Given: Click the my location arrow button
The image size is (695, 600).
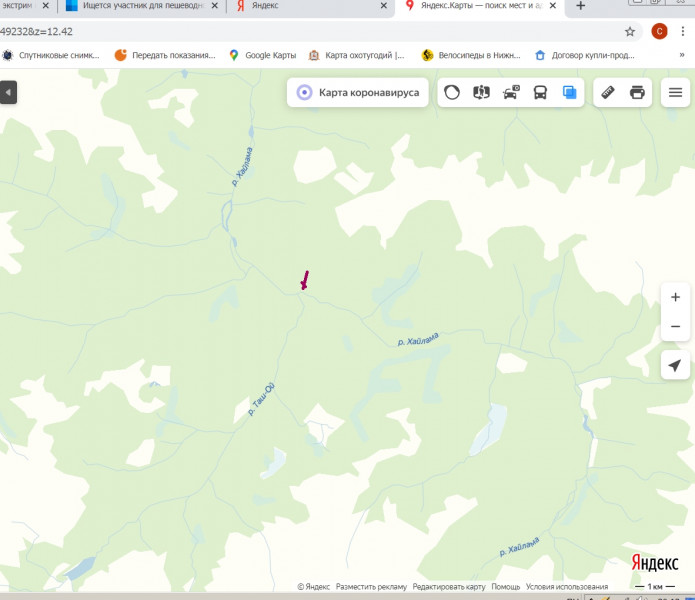Looking at the screenshot, I should (675, 365).
